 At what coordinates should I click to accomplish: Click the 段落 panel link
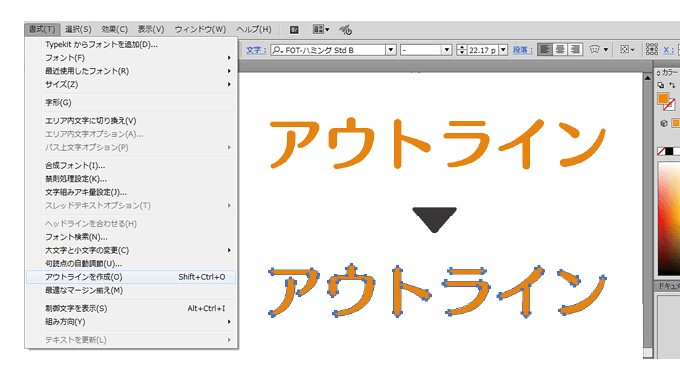tap(523, 50)
